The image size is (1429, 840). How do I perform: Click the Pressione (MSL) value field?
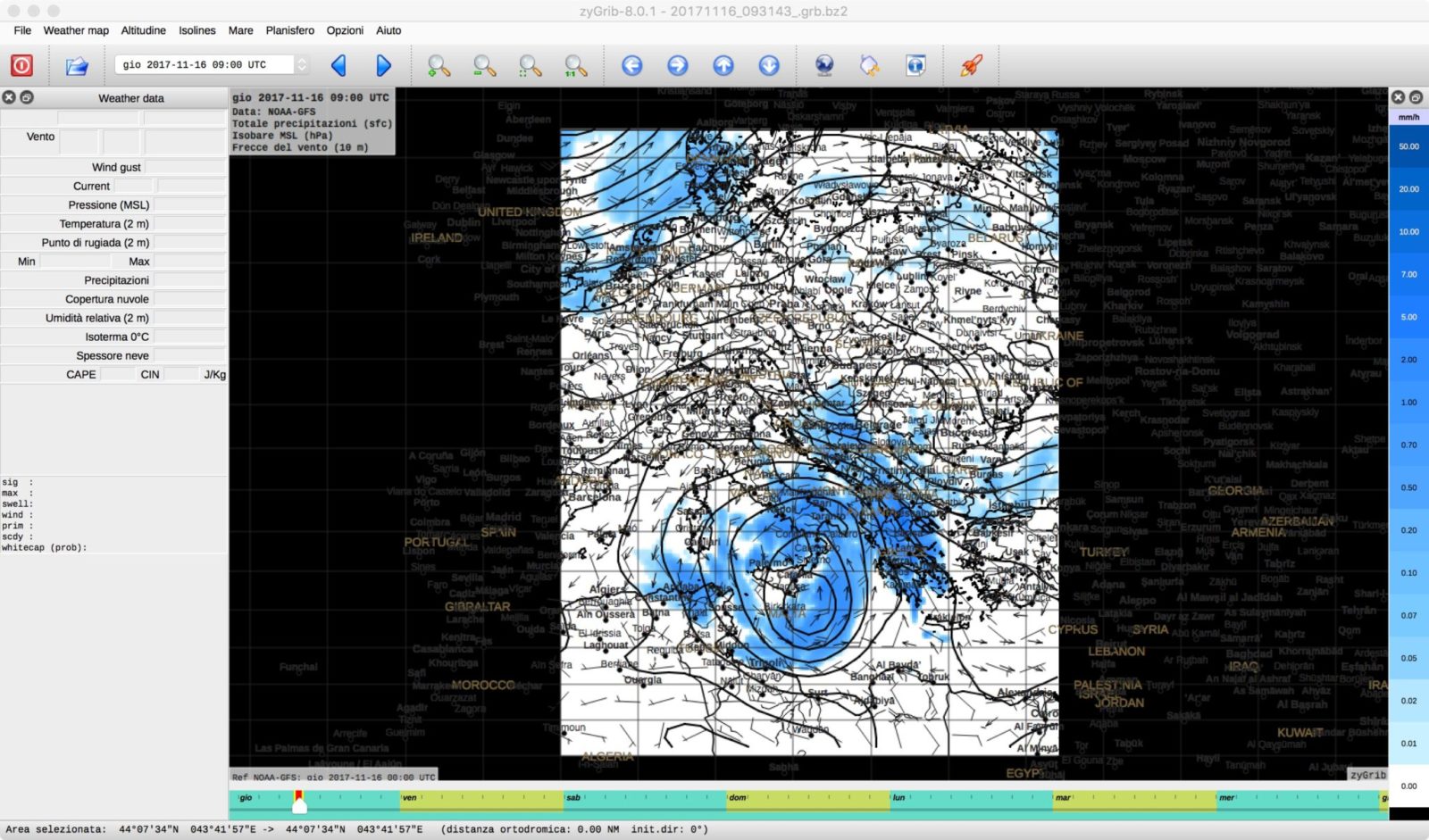click(189, 204)
